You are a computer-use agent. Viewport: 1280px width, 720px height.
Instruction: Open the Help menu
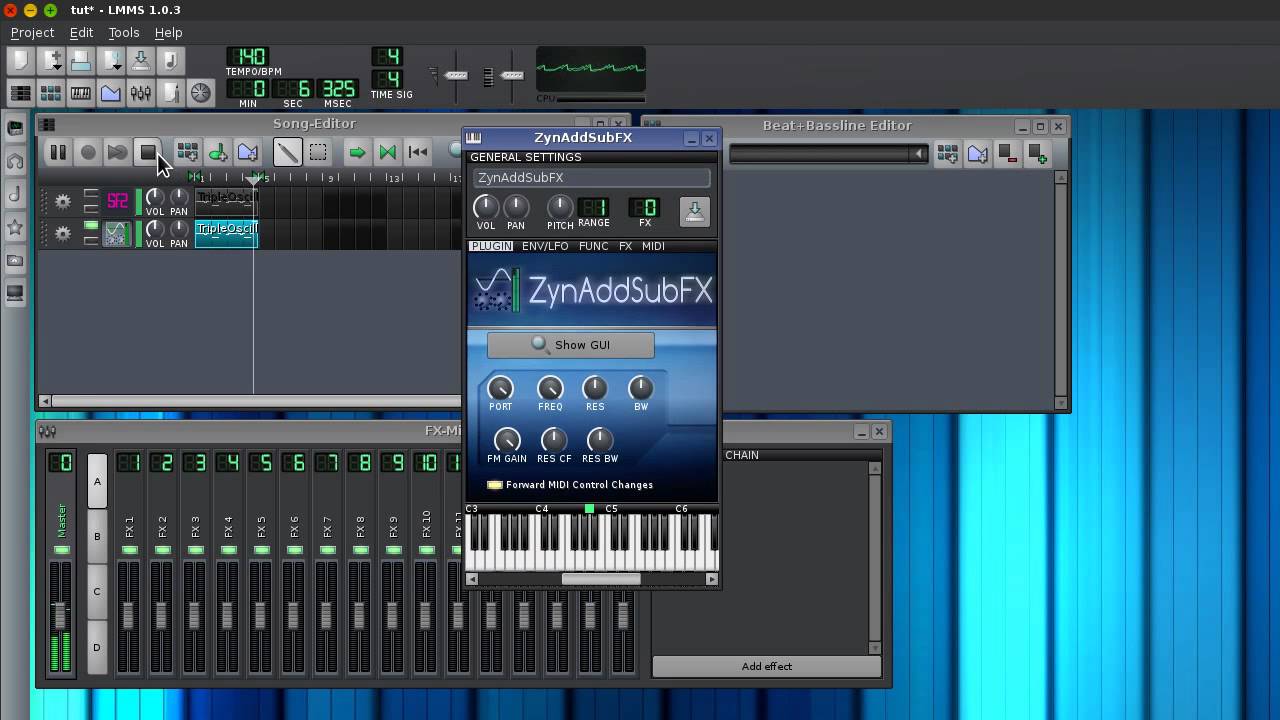point(168,33)
